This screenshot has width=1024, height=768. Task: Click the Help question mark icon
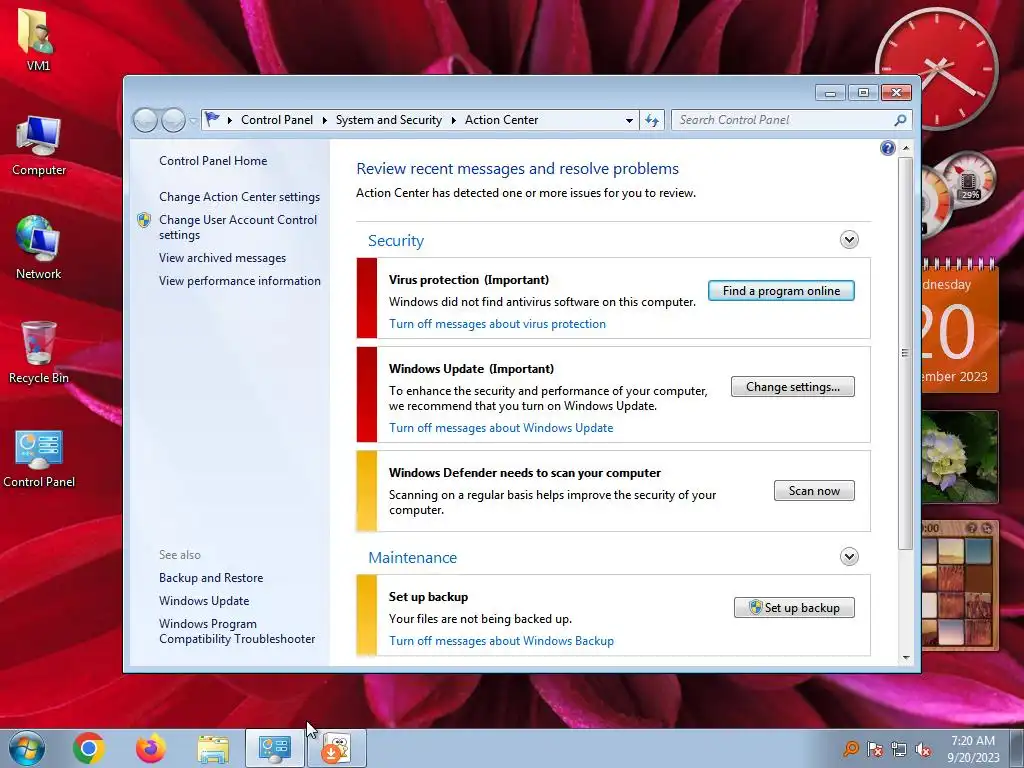[888, 148]
